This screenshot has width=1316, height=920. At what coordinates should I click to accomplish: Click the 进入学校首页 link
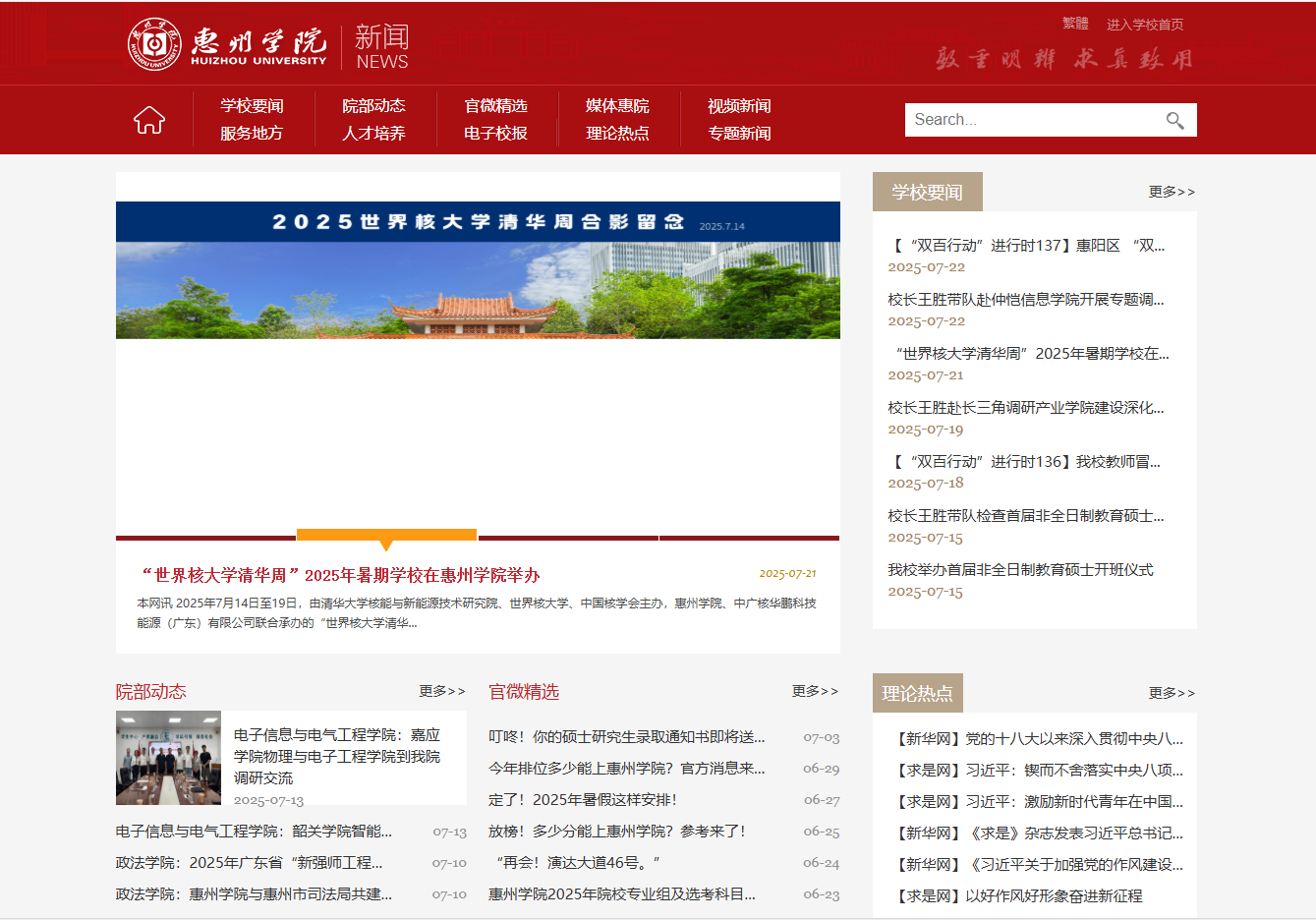[1145, 25]
